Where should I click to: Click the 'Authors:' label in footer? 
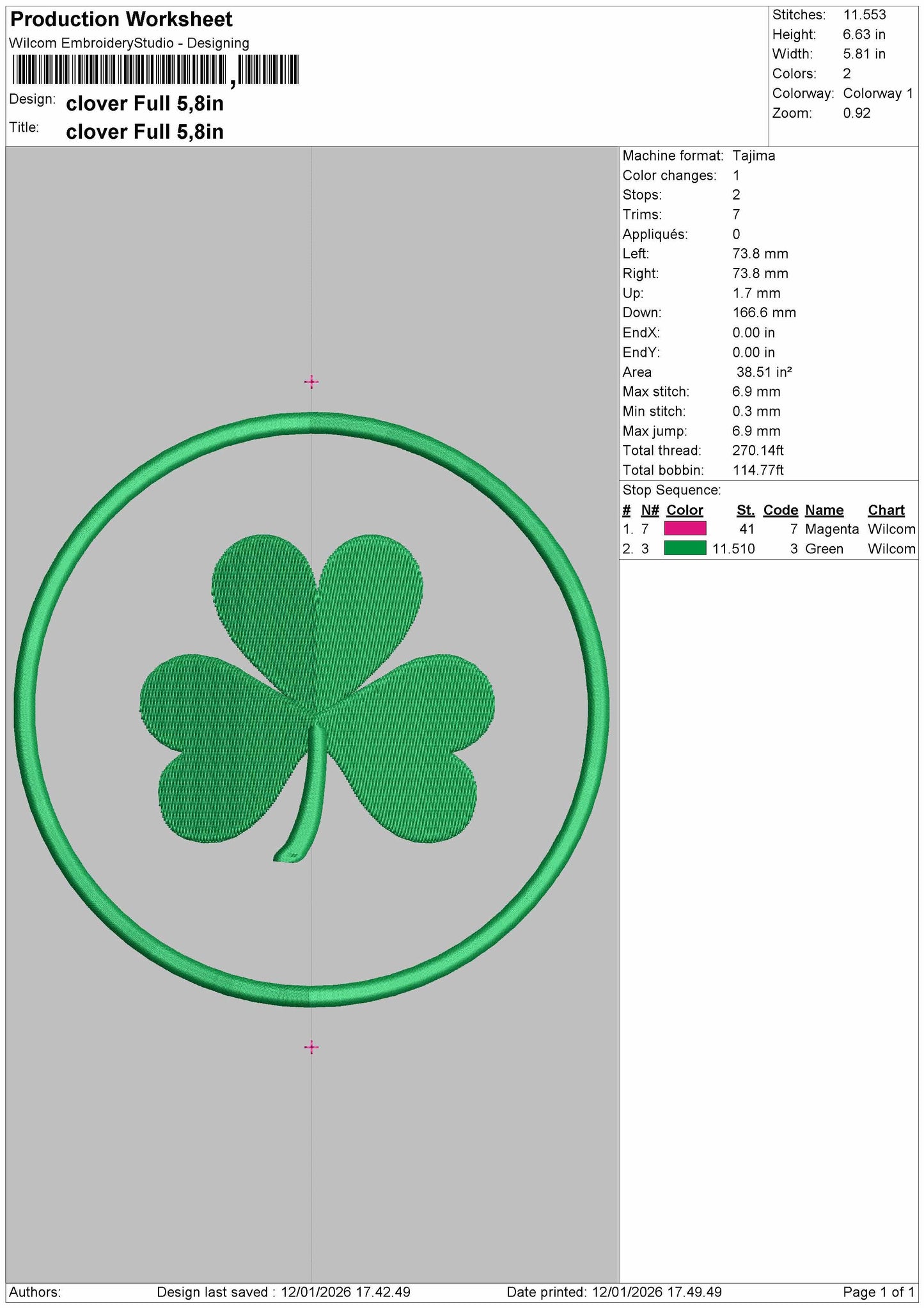[x=35, y=1292]
